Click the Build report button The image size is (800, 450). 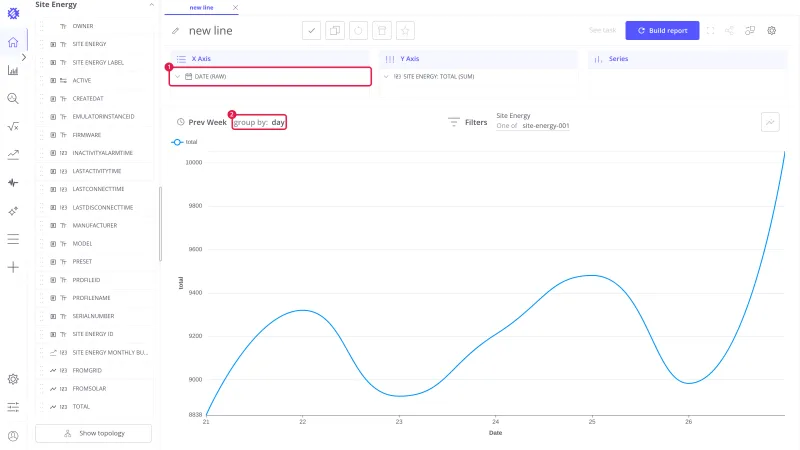point(662,31)
